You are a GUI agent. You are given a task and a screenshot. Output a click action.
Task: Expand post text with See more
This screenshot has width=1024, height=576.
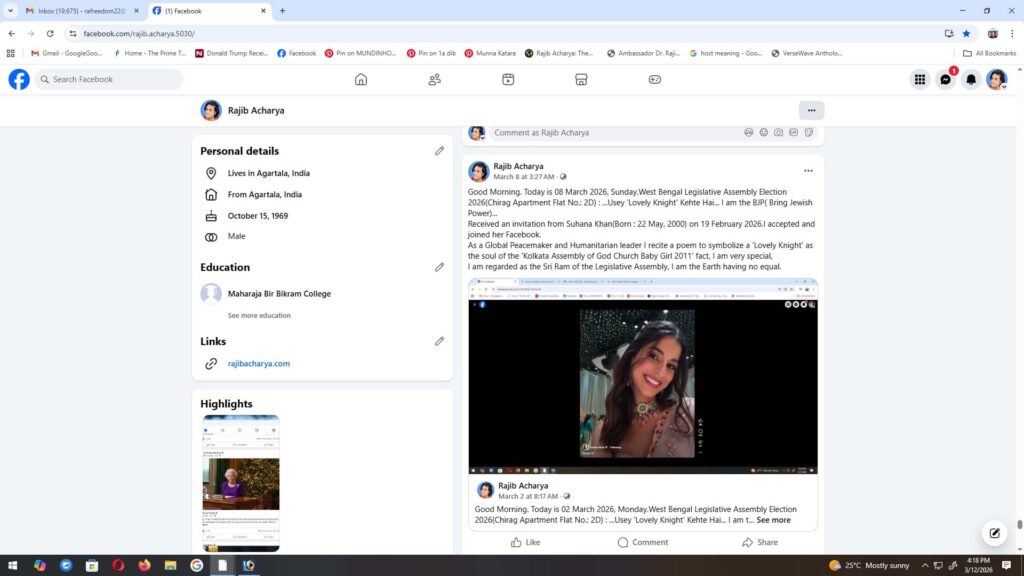pyautogui.click(x=773, y=520)
